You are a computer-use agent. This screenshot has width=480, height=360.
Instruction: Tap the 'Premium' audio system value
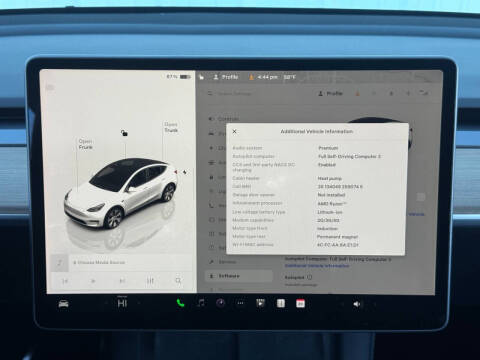coord(328,148)
